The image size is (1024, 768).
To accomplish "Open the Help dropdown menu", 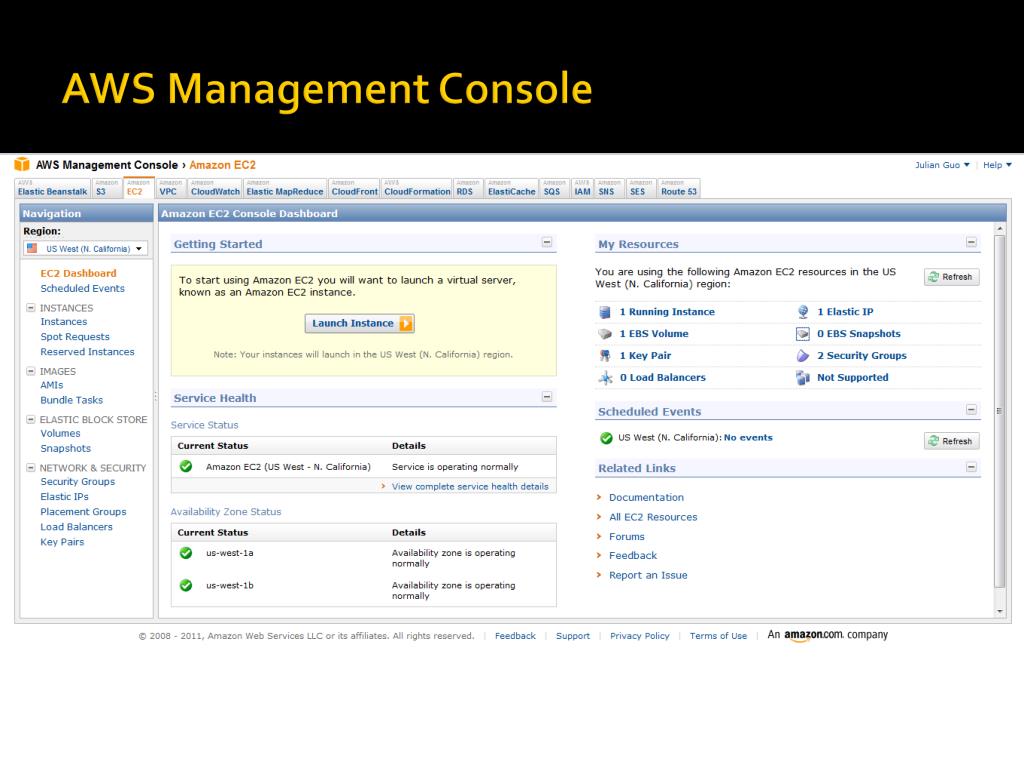I will coord(997,165).
